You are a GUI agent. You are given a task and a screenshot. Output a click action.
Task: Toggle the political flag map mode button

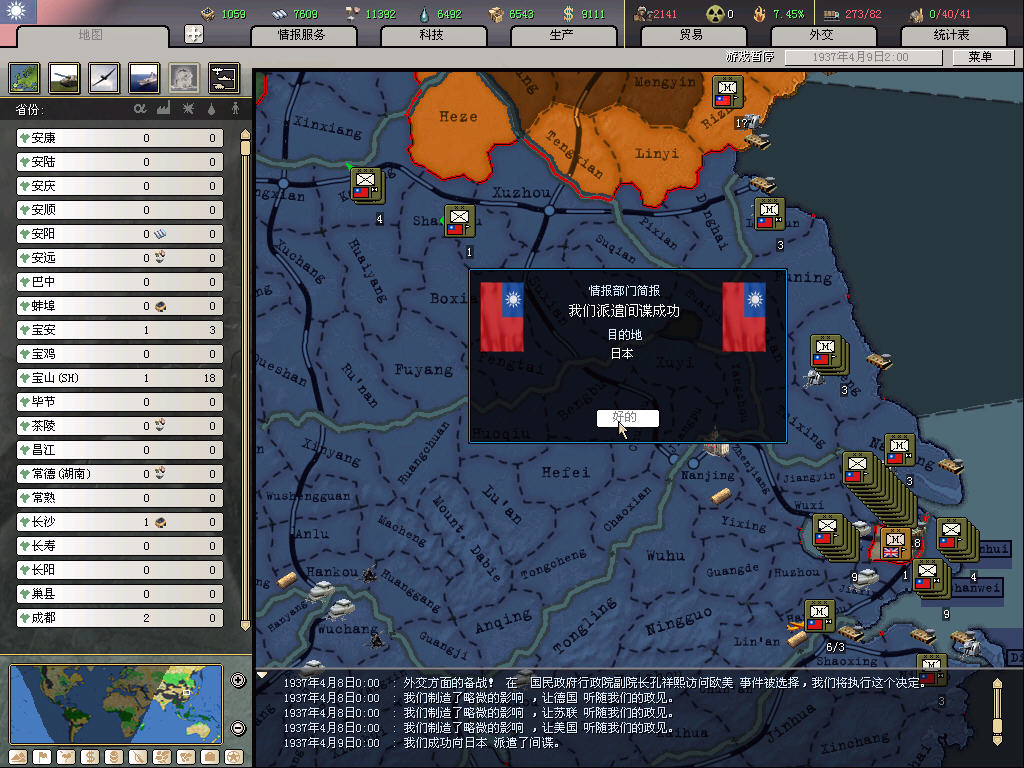pos(42,757)
